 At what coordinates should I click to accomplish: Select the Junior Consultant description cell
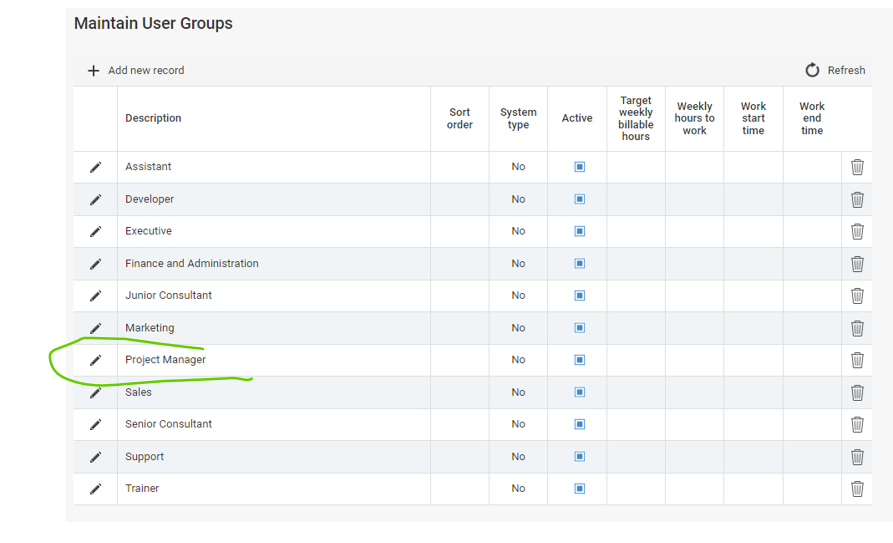point(274,296)
